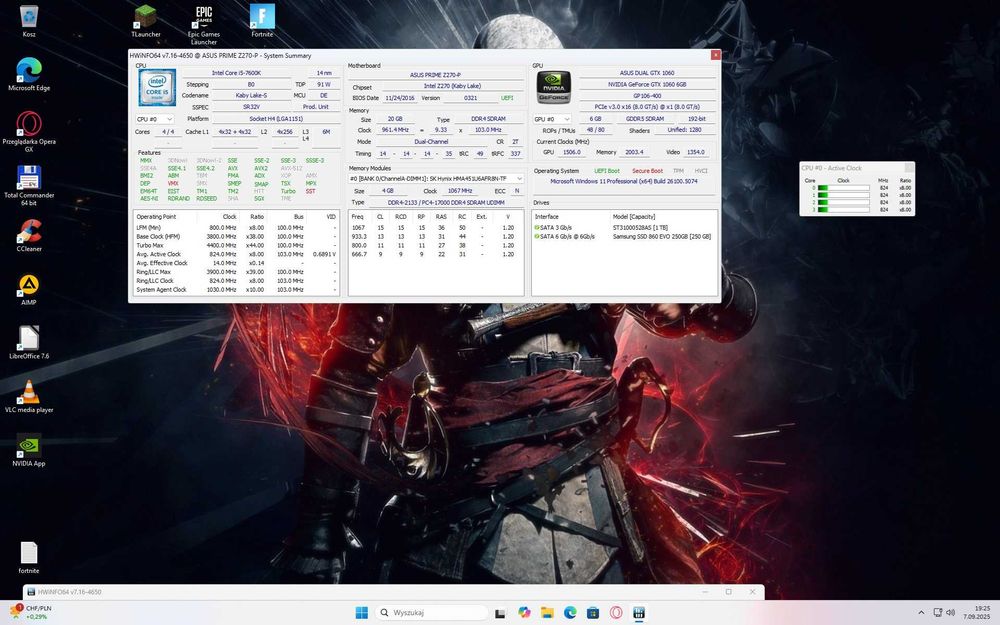Click the Socket H4 (LGA1151) platform value

click(x=276, y=119)
